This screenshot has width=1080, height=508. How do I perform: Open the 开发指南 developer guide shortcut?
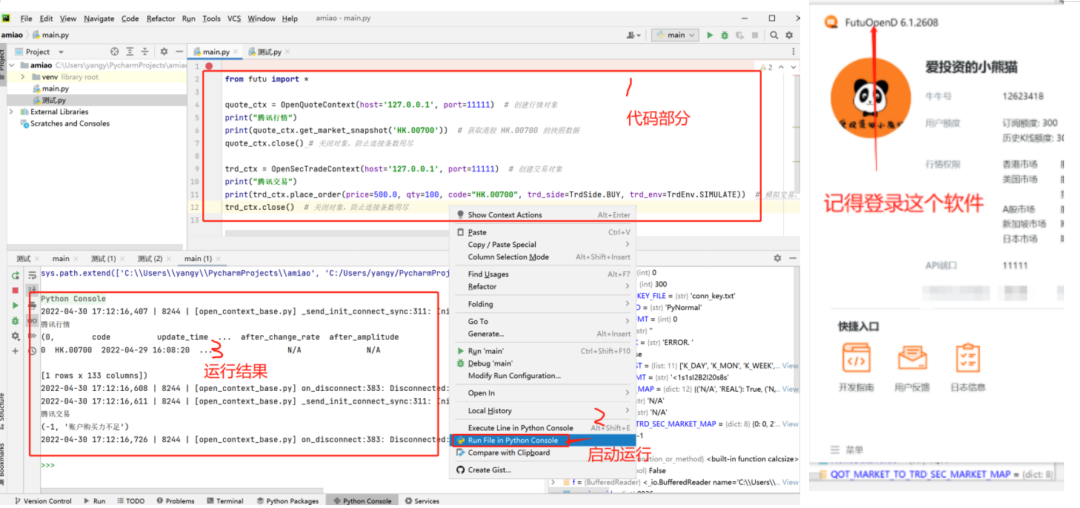[856, 369]
